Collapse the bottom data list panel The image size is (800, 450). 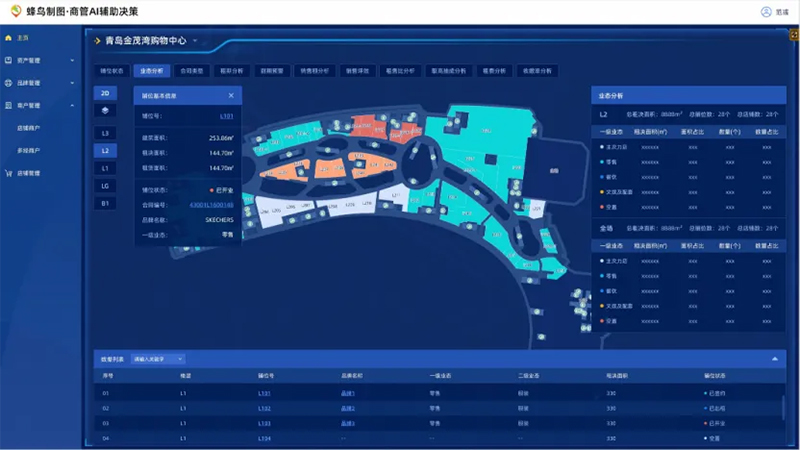pyautogui.click(x=773, y=358)
